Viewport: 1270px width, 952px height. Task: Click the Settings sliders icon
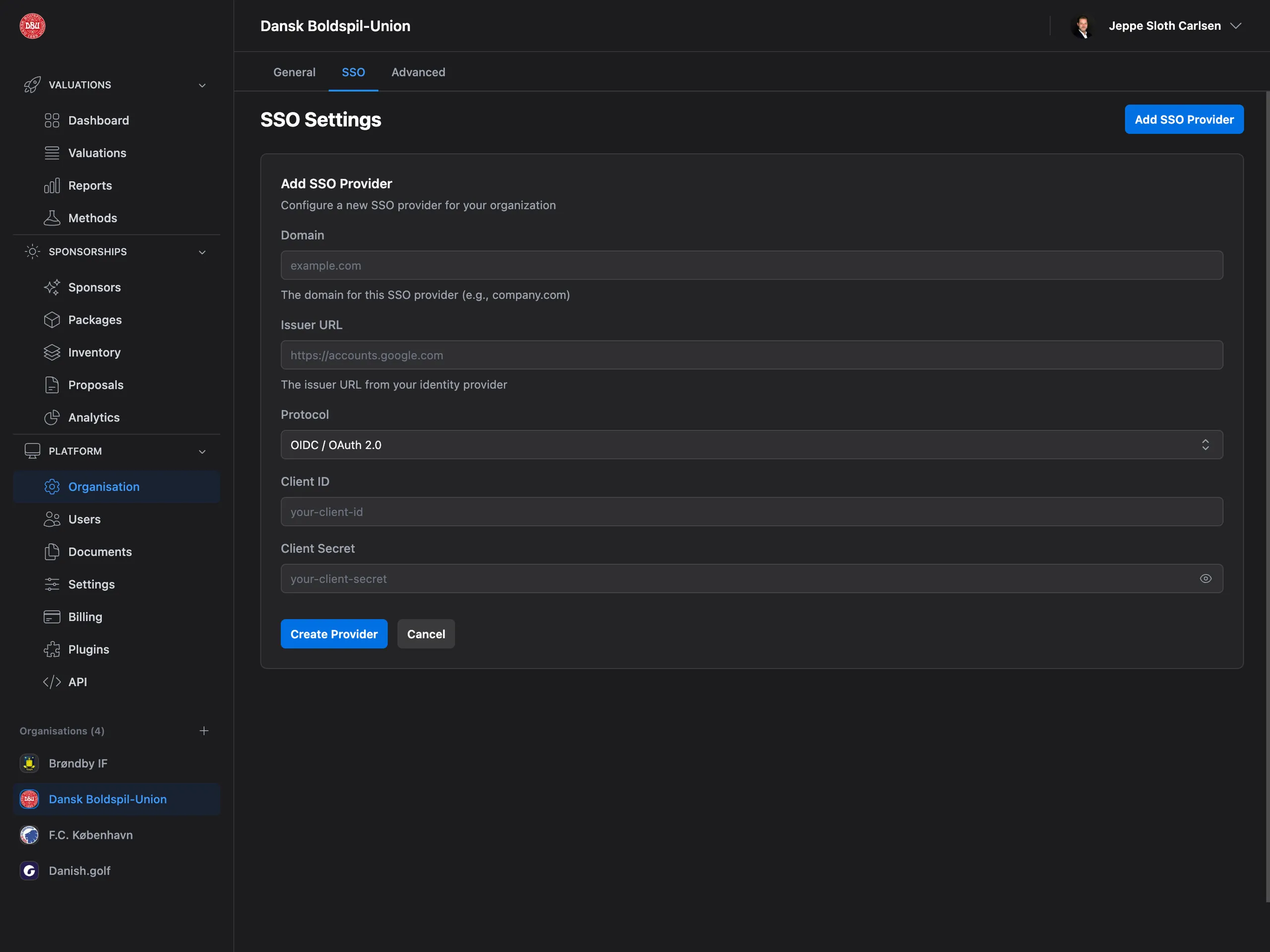pos(52,584)
